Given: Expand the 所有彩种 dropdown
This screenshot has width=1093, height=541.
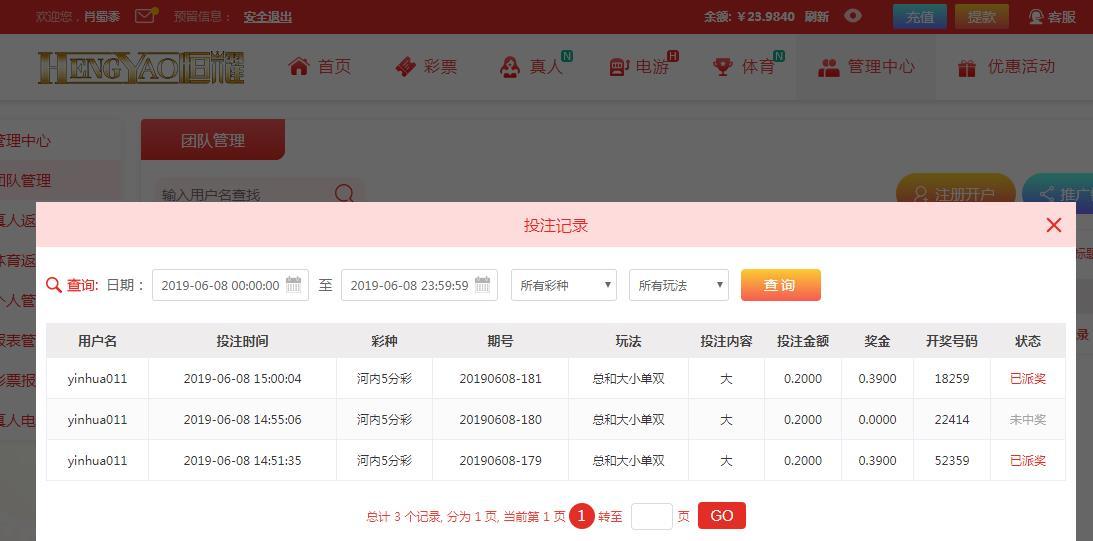Looking at the screenshot, I should click(564, 285).
